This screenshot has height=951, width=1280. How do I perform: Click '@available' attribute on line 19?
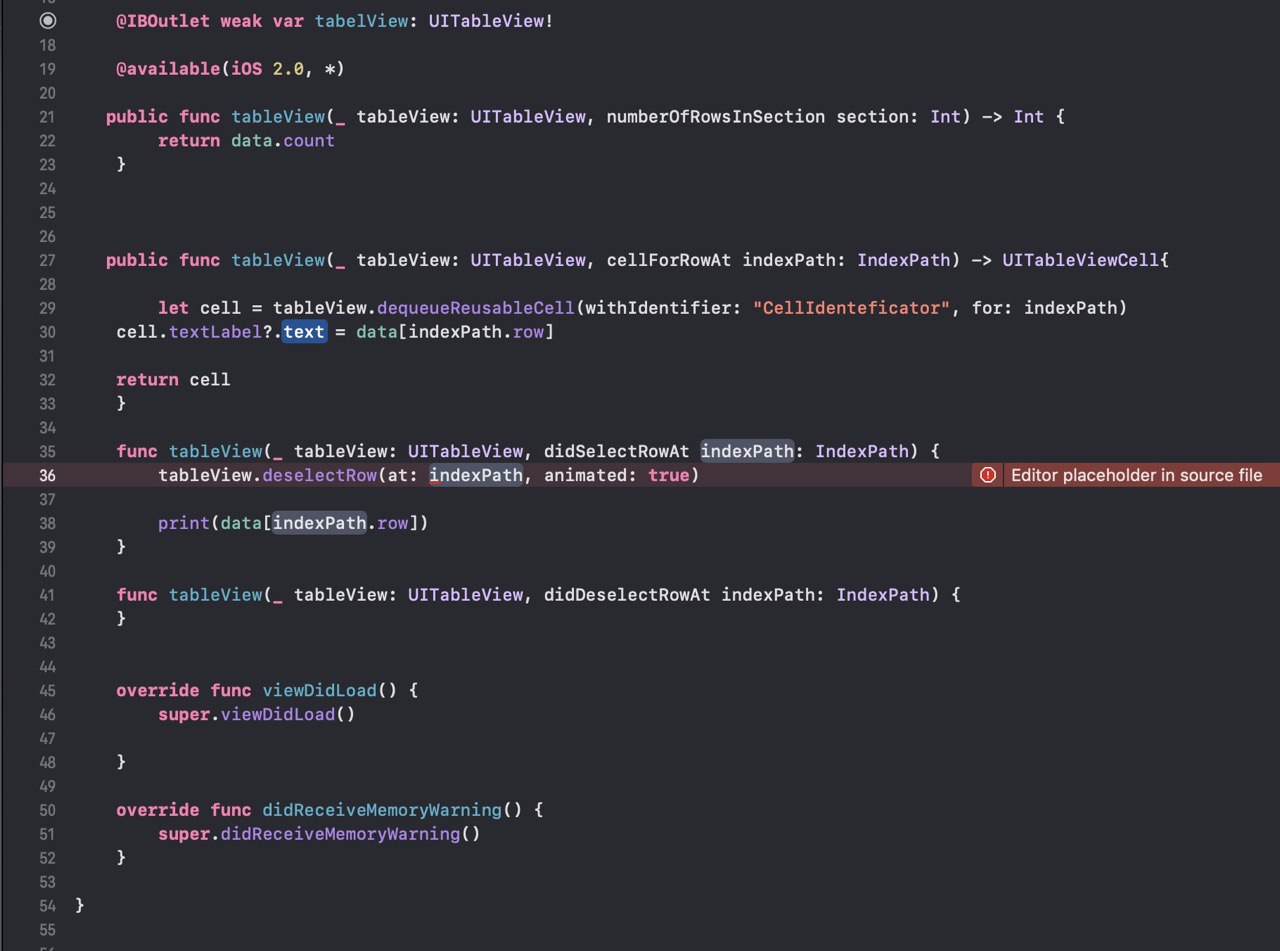168,69
